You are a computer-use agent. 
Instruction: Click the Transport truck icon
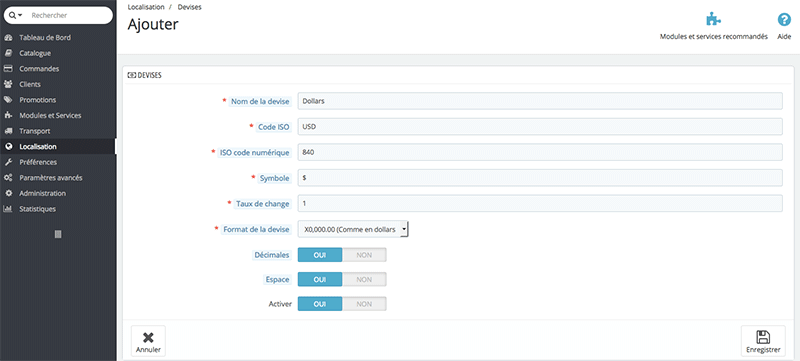[8, 131]
